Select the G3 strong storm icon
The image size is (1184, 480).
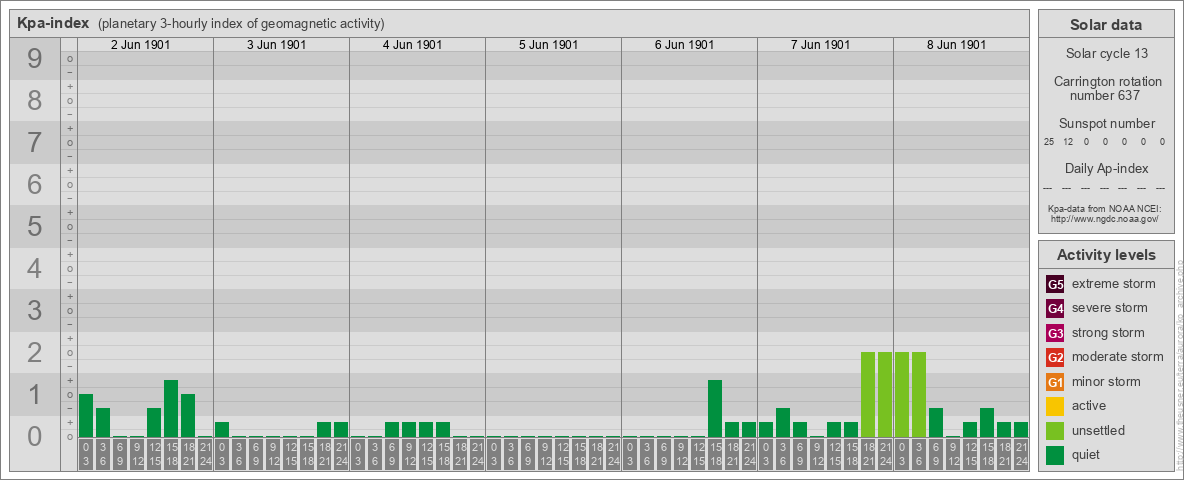pyautogui.click(x=1055, y=333)
